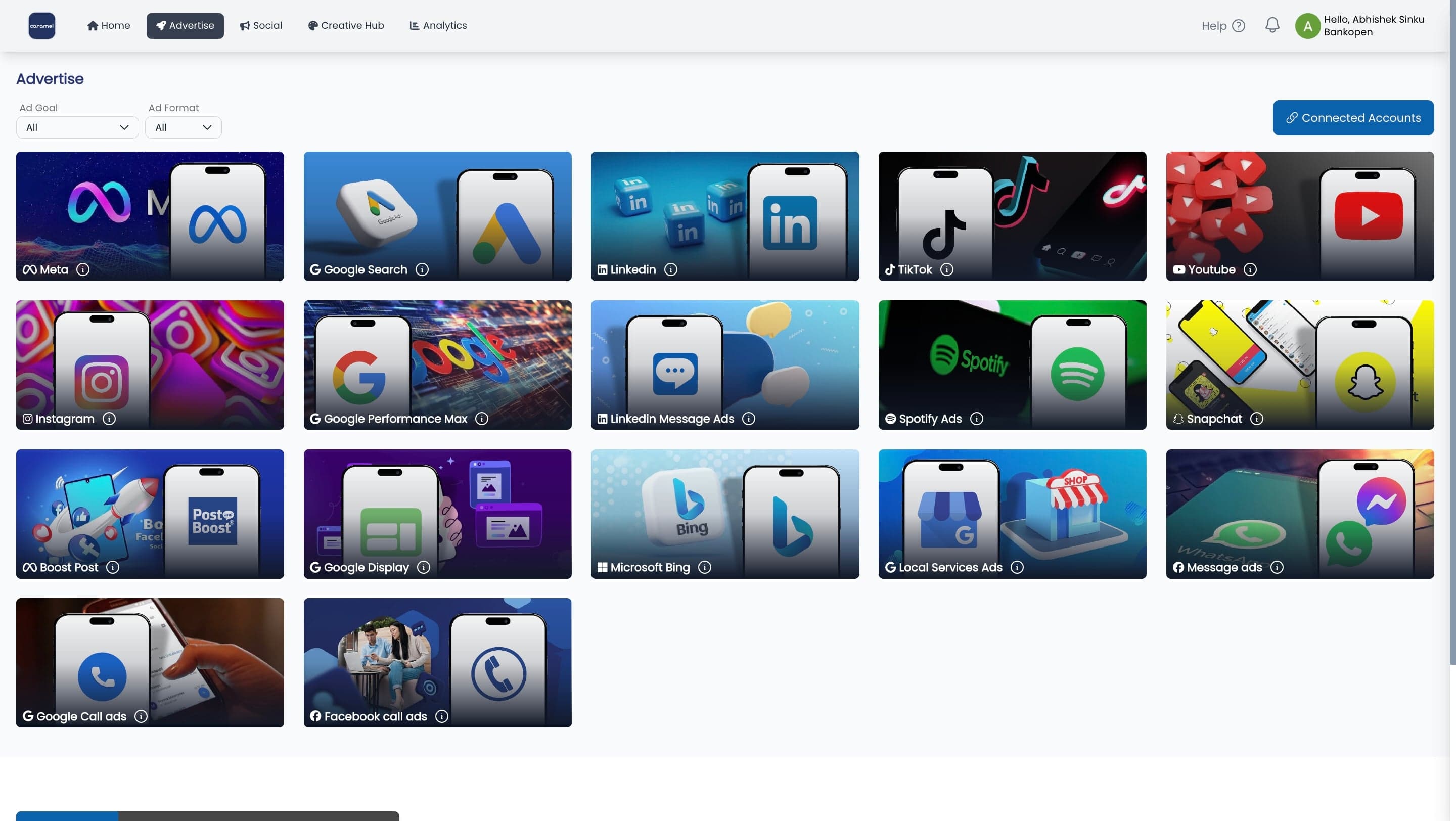This screenshot has height=821, width=1456.
Task: Show info for Google Search card
Action: (x=422, y=269)
